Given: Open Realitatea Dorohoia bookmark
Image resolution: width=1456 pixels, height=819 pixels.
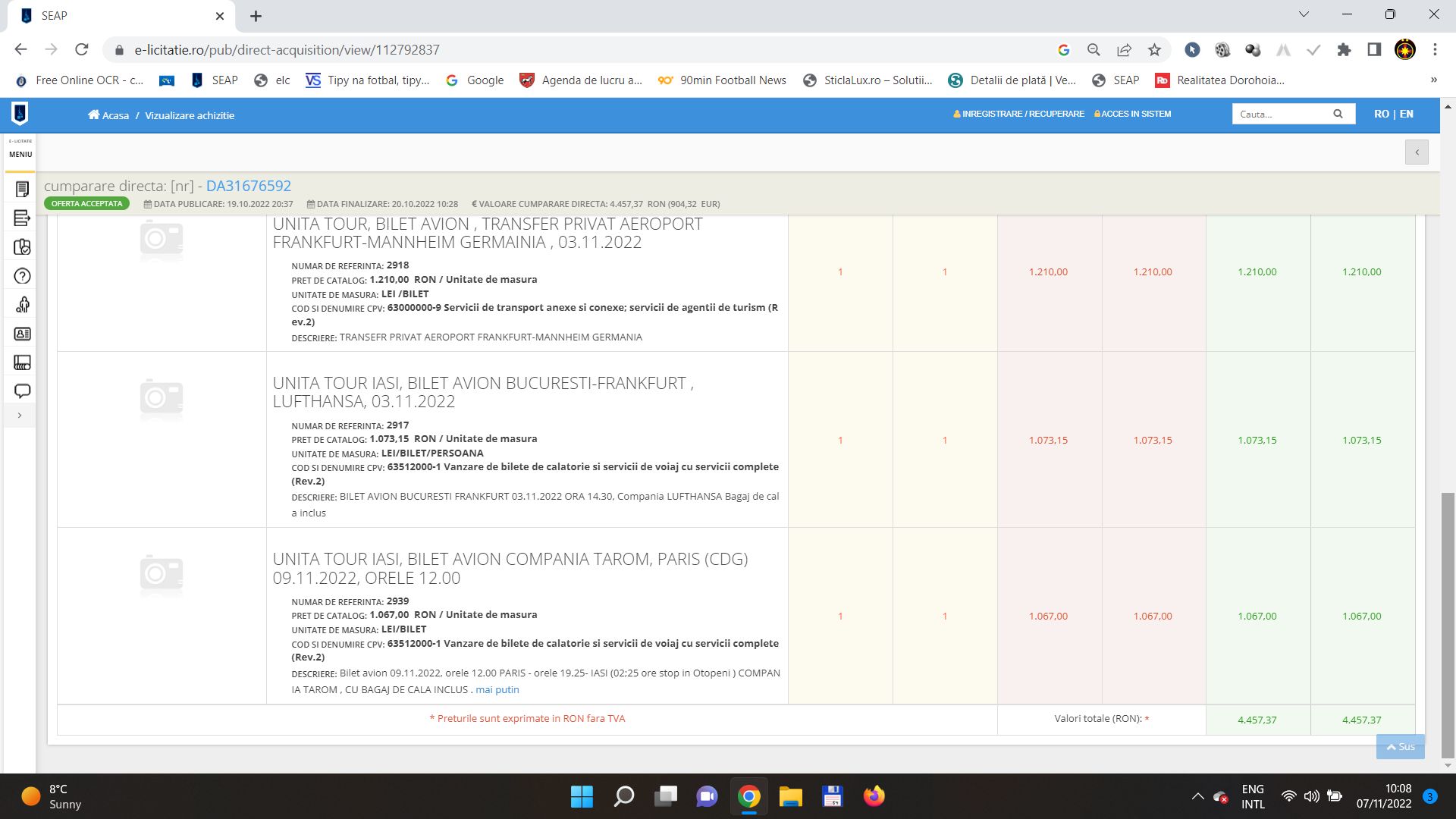Looking at the screenshot, I should (1219, 80).
